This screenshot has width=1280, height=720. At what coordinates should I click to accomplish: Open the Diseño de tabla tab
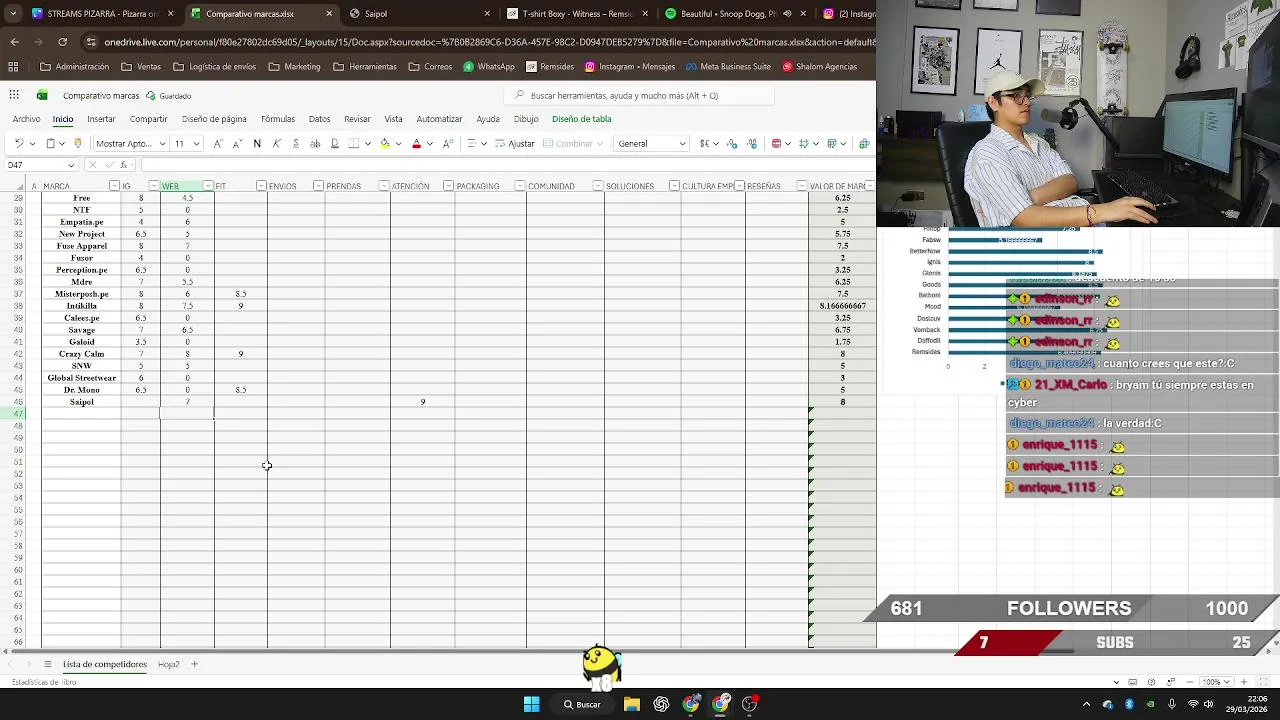(x=582, y=119)
